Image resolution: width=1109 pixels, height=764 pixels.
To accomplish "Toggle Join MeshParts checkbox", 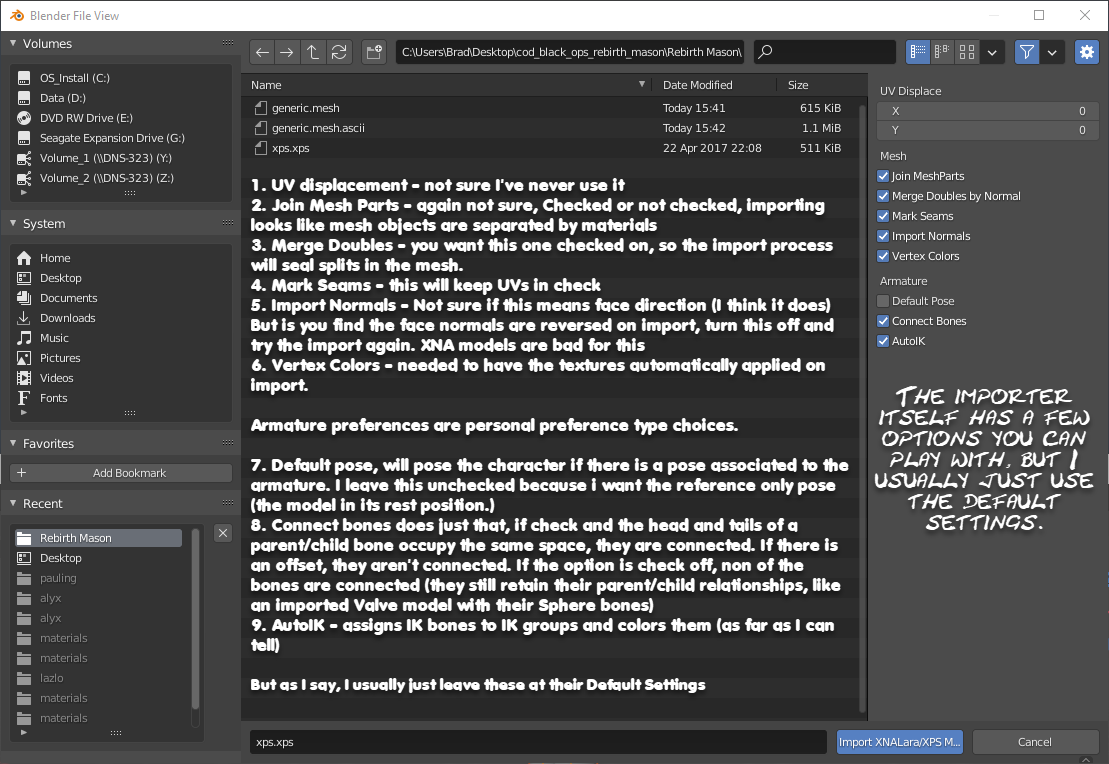I will click(x=883, y=176).
